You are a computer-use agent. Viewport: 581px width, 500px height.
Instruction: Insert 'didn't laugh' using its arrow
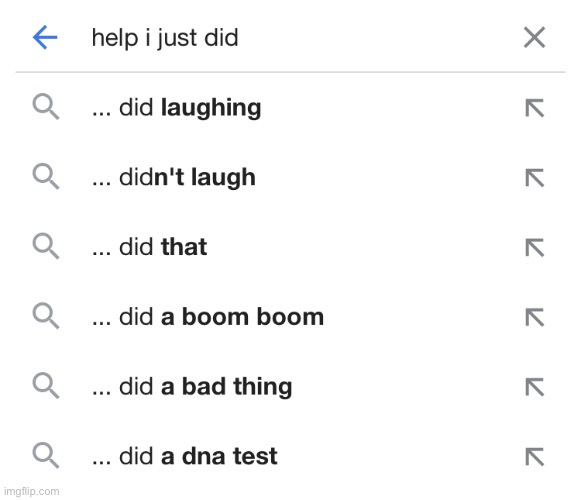(x=535, y=178)
